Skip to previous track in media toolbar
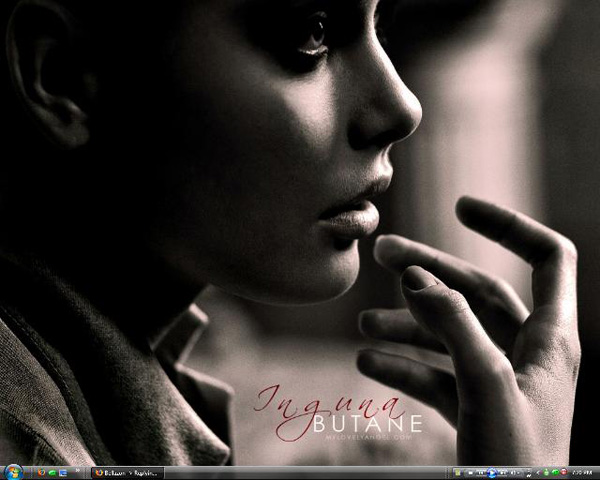This screenshot has width=600, height=480. pos(481,472)
